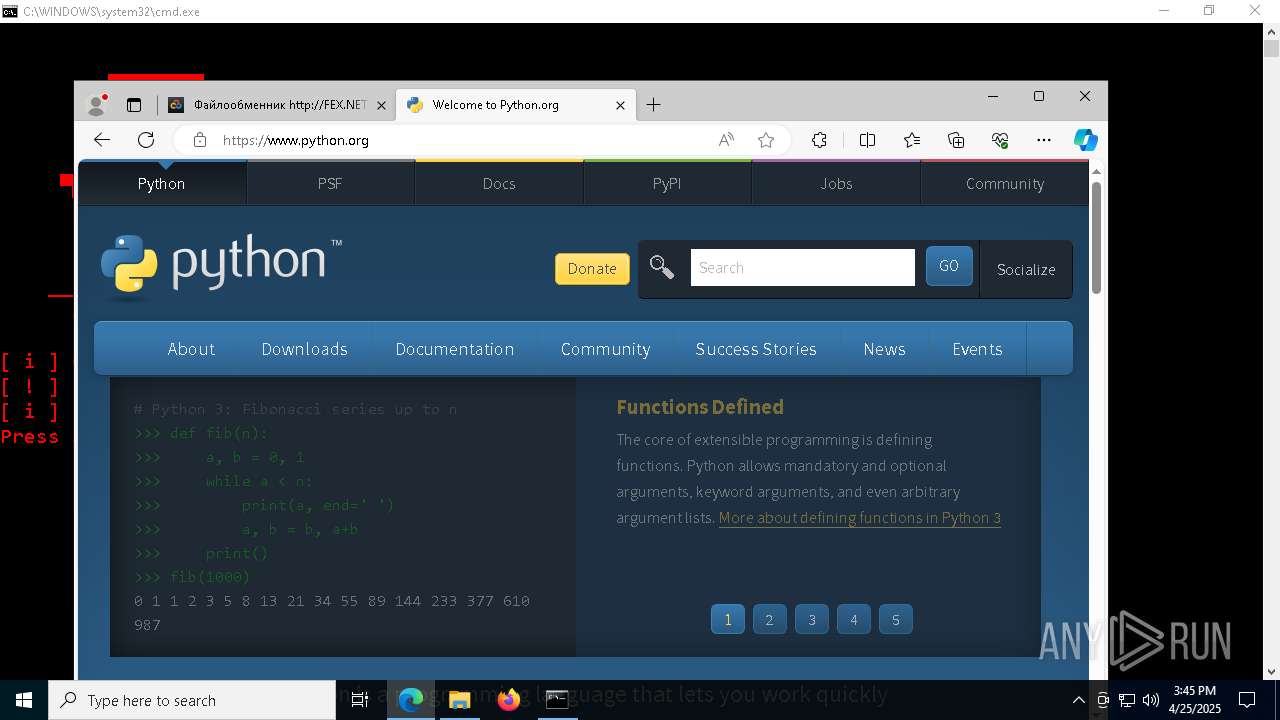This screenshot has width=1280, height=720.
Task: Open Read aloud icon in address bar
Action: coord(726,140)
